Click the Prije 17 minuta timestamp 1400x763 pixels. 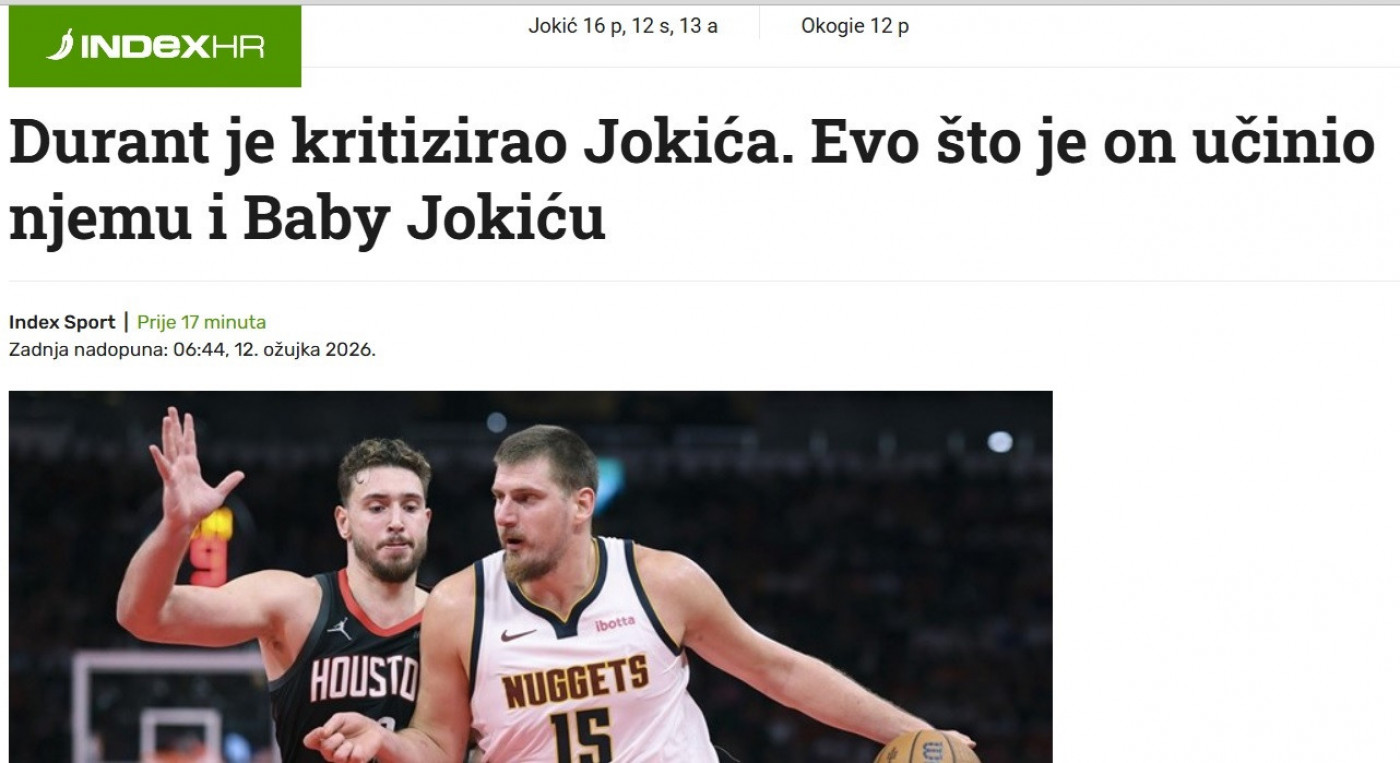pos(201,322)
